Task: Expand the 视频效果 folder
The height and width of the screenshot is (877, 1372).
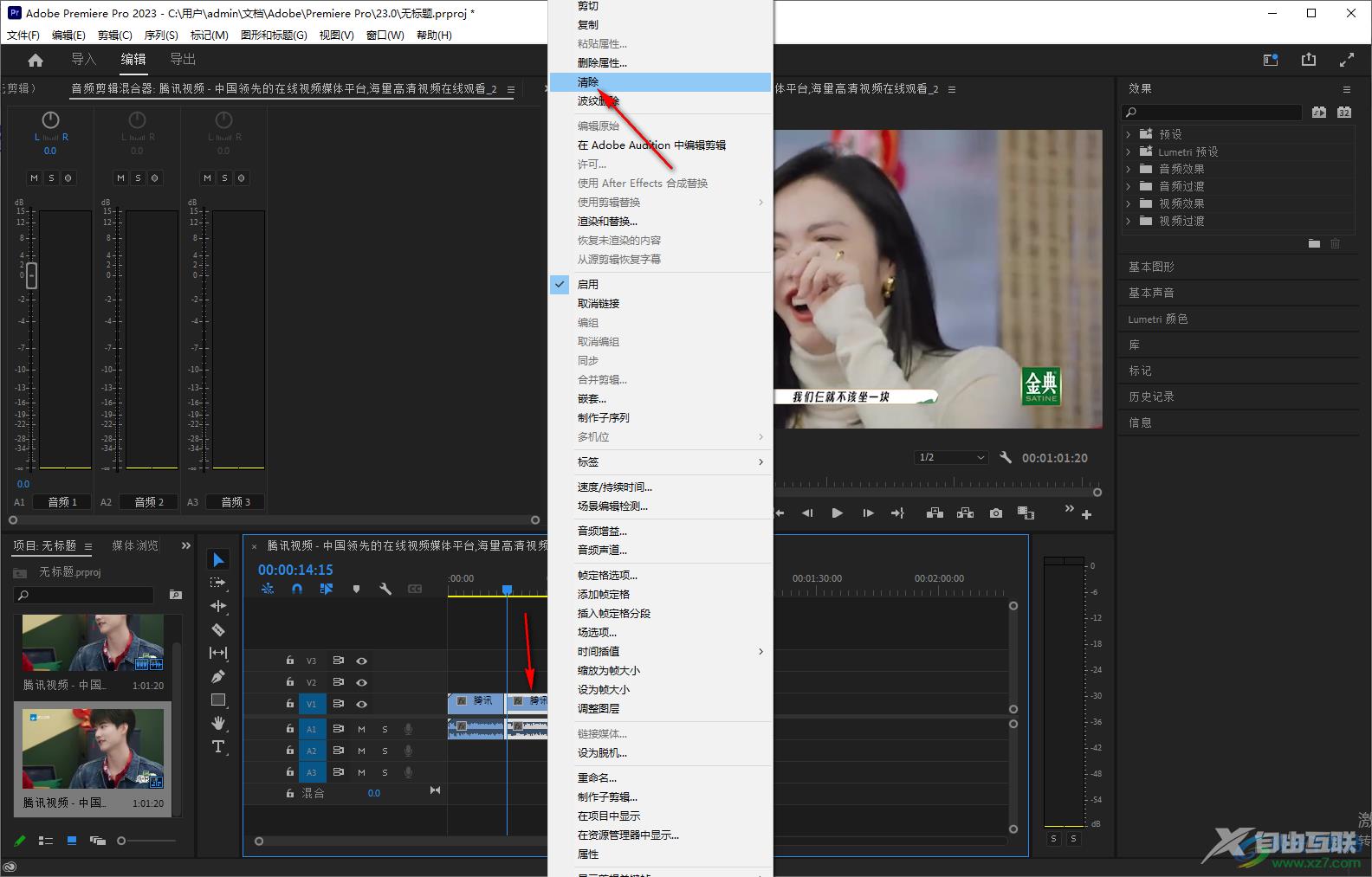Action: coord(1129,203)
